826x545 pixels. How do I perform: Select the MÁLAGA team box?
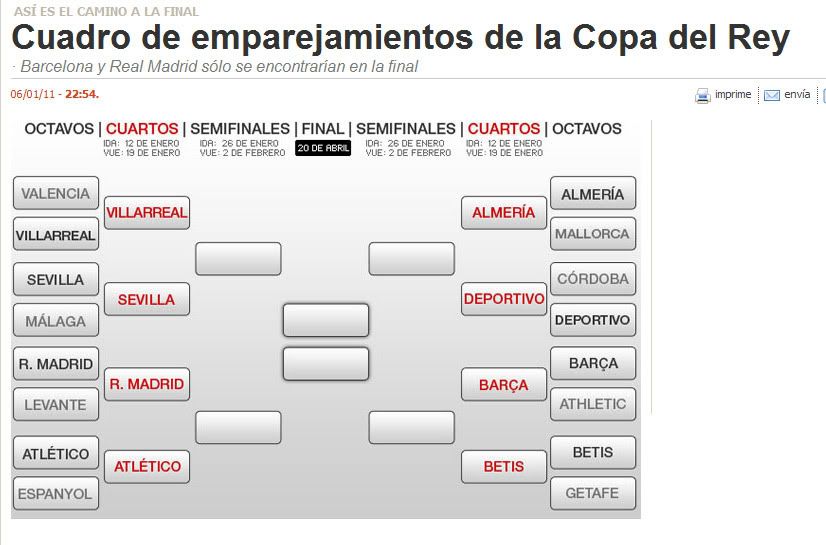click(x=56, y=321)
